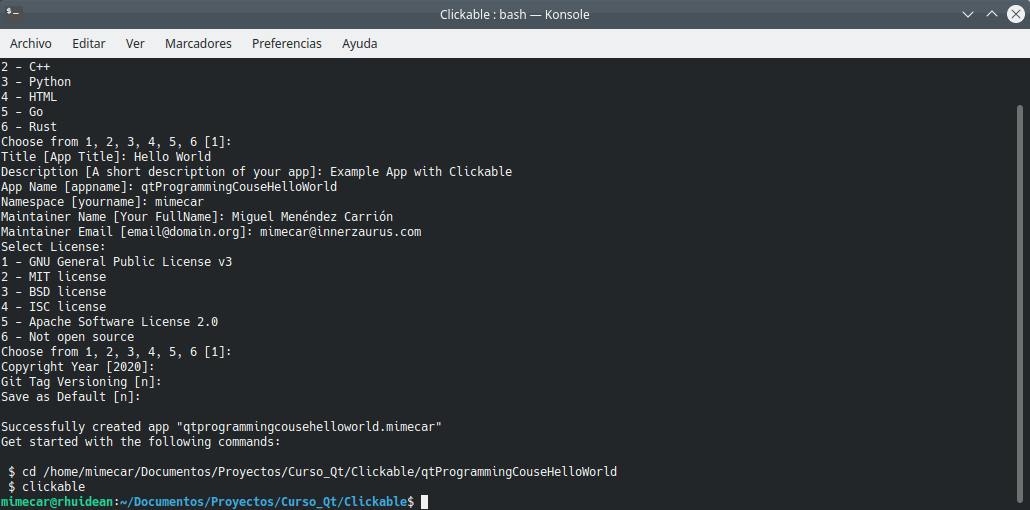Open the Ayuda menu
Screen dimensions: 1030x510
(x=360, y=44)
